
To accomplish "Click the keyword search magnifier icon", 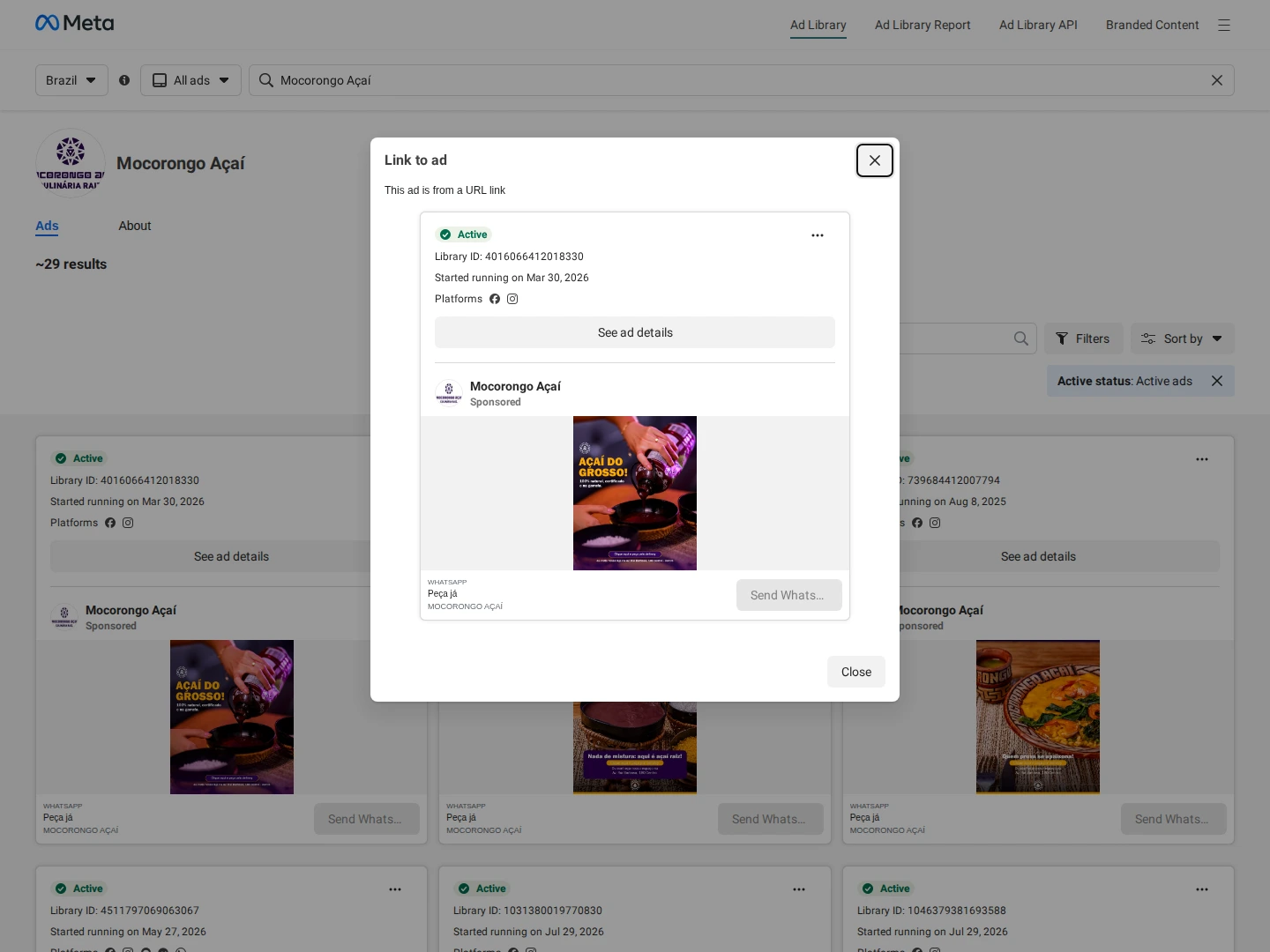I will [1021, 338].
